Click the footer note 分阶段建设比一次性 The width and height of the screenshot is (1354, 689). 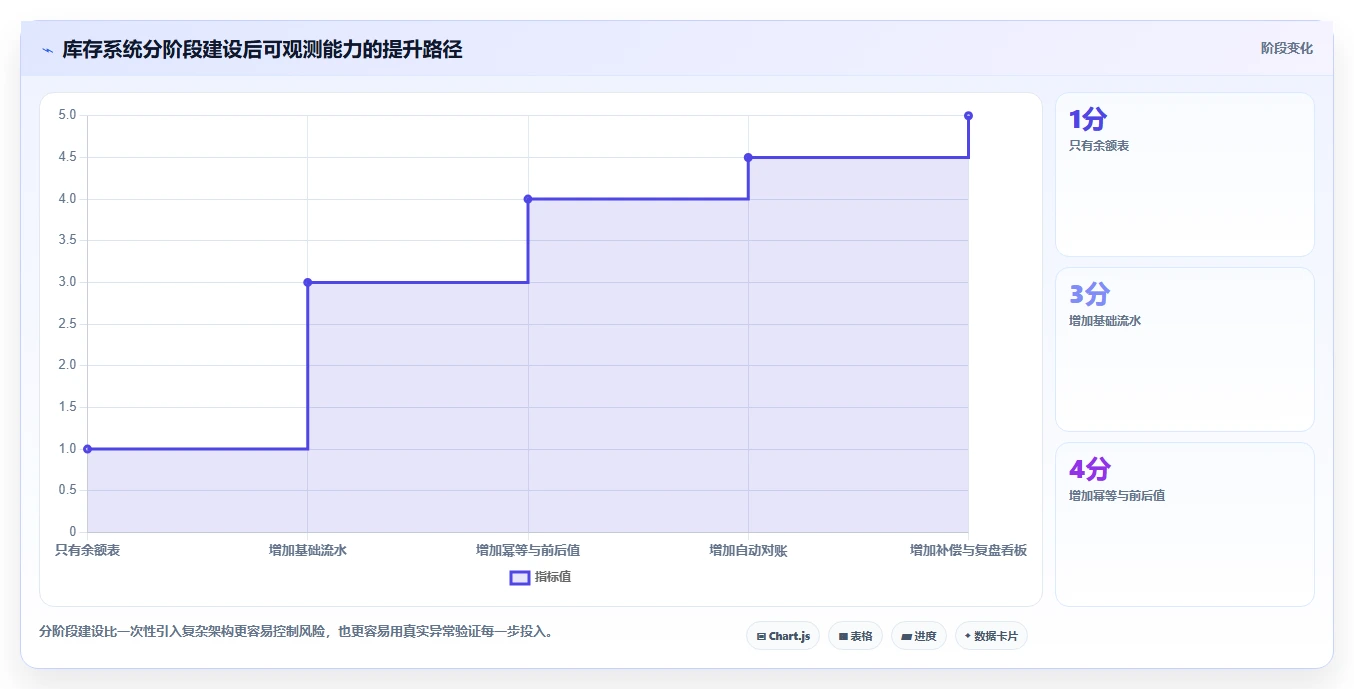(x=296, y=632)
